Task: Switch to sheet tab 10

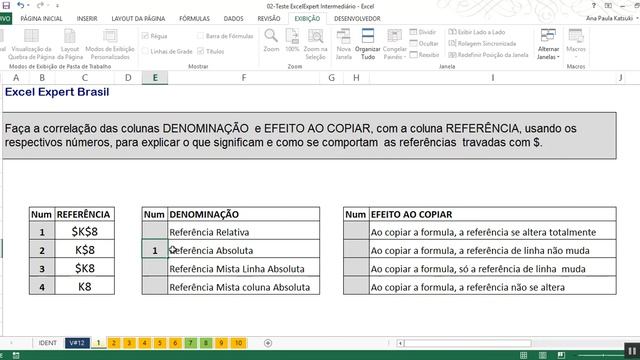Action: point(238,343)
